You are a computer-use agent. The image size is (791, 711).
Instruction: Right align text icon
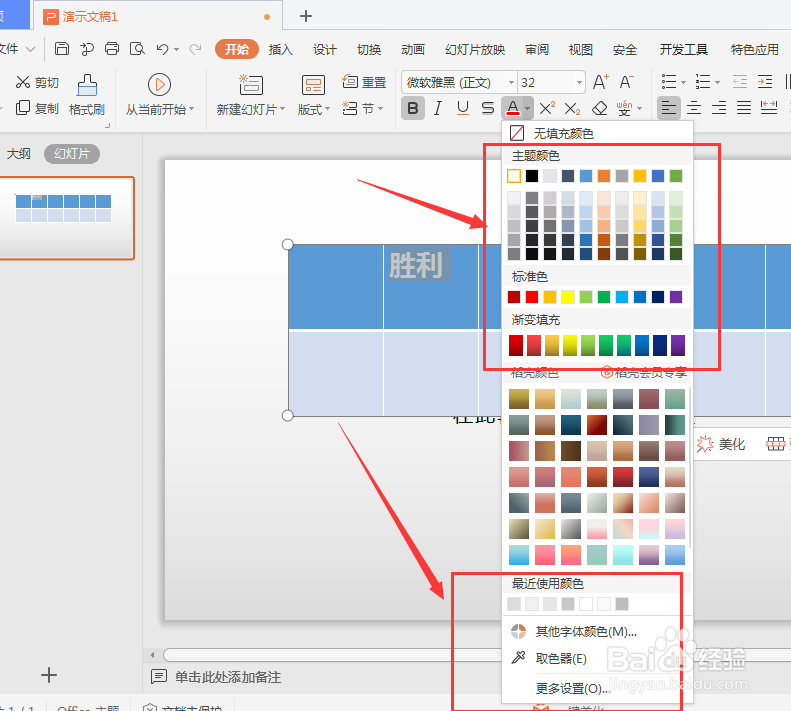[719, 108]
